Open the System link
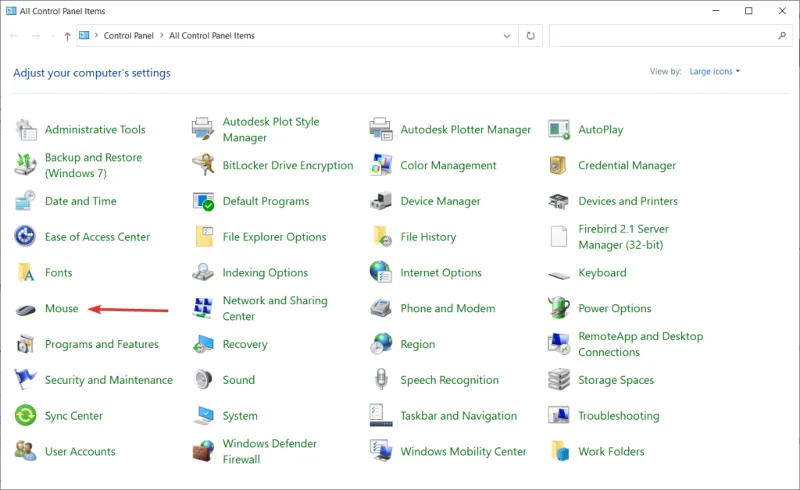 coord(240,415)
